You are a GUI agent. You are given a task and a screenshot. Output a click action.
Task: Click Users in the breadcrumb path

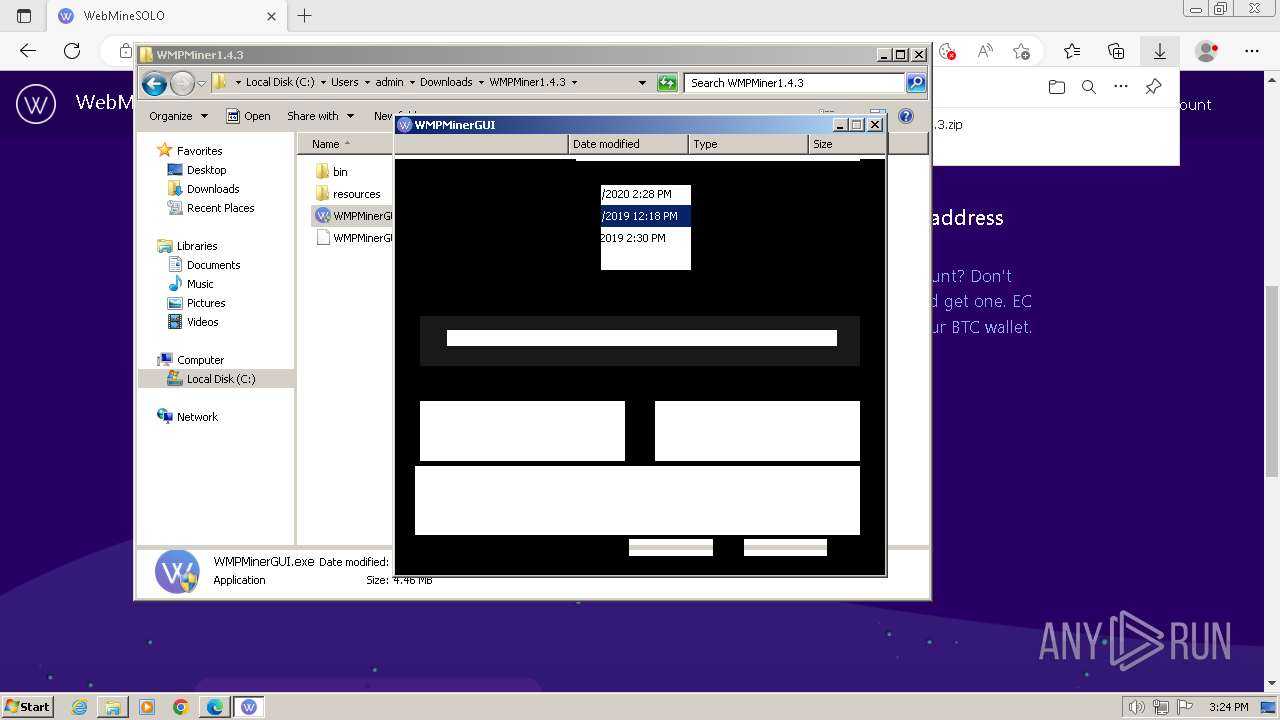[345, 82]
